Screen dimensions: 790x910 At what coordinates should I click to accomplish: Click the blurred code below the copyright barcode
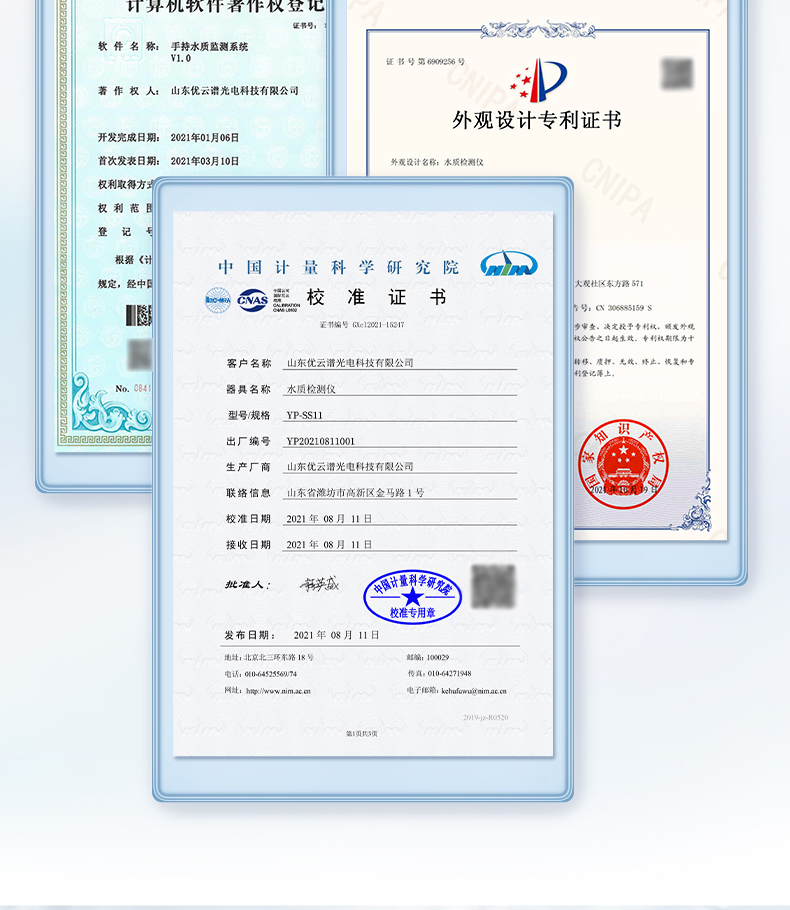pyautogui.click(x=140, y=355)
